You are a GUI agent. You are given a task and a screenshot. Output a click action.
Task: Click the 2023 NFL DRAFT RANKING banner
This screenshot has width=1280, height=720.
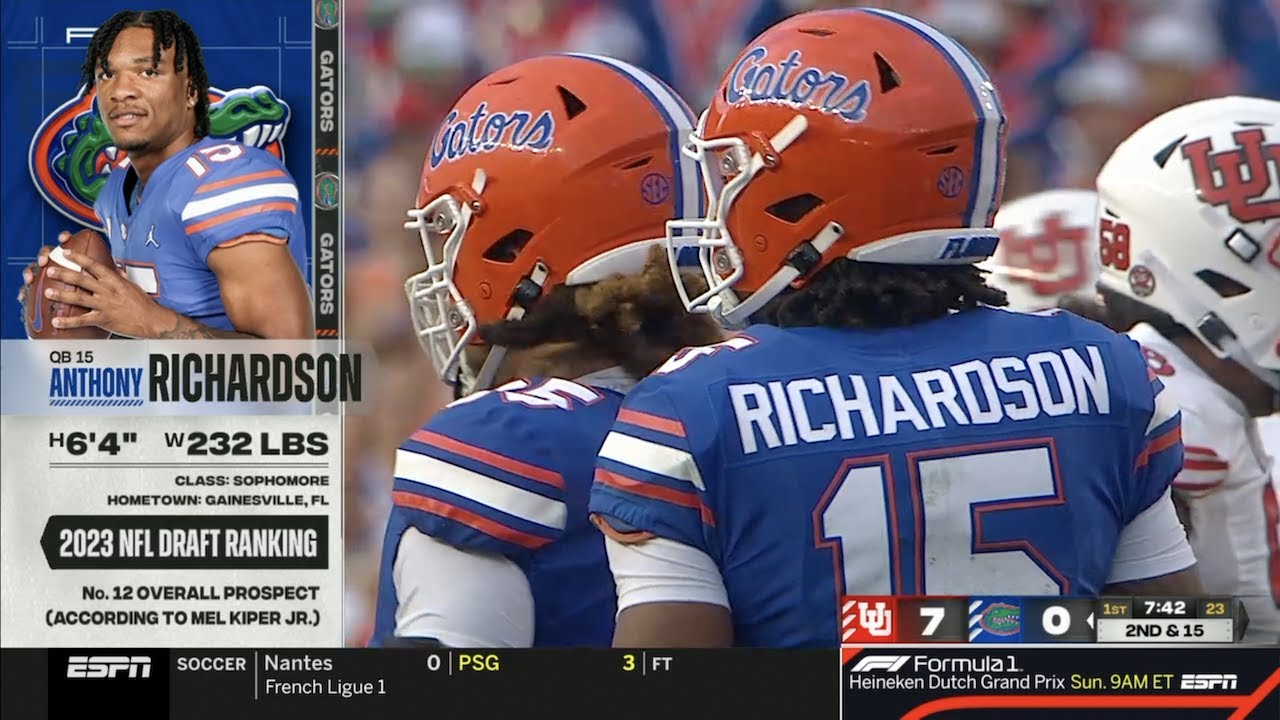(x=185, y=543)
